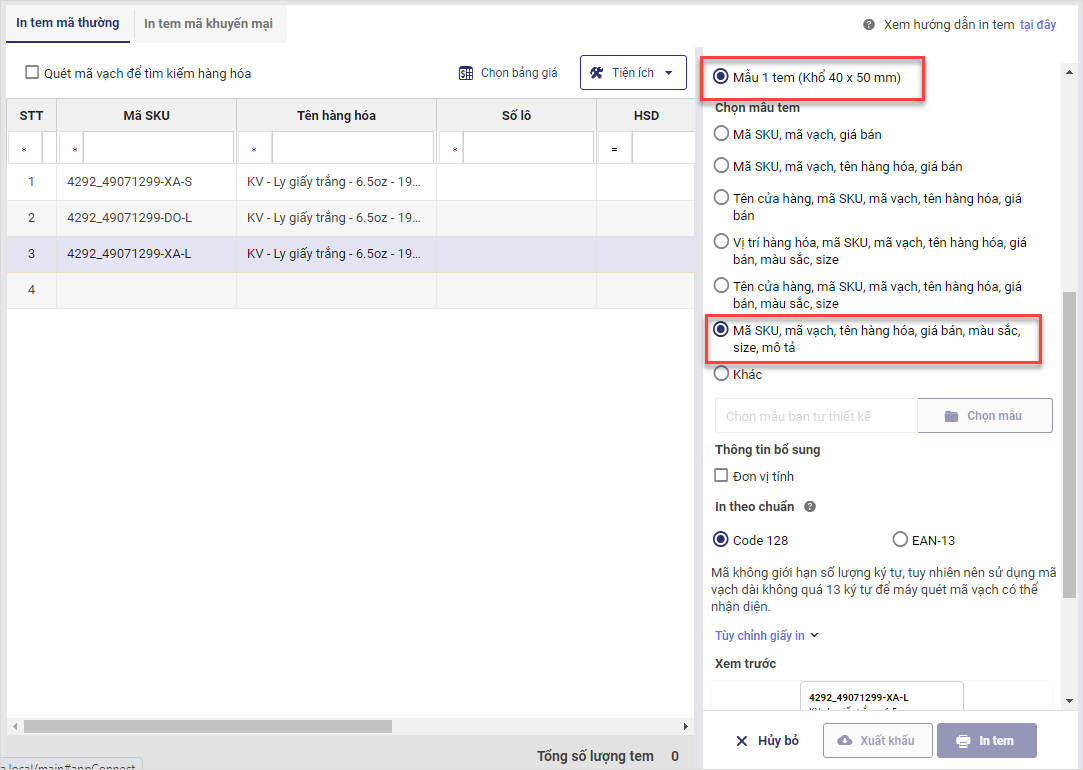Click the Số lô column header
1083x770 pixels.
(x=516, y=115)
